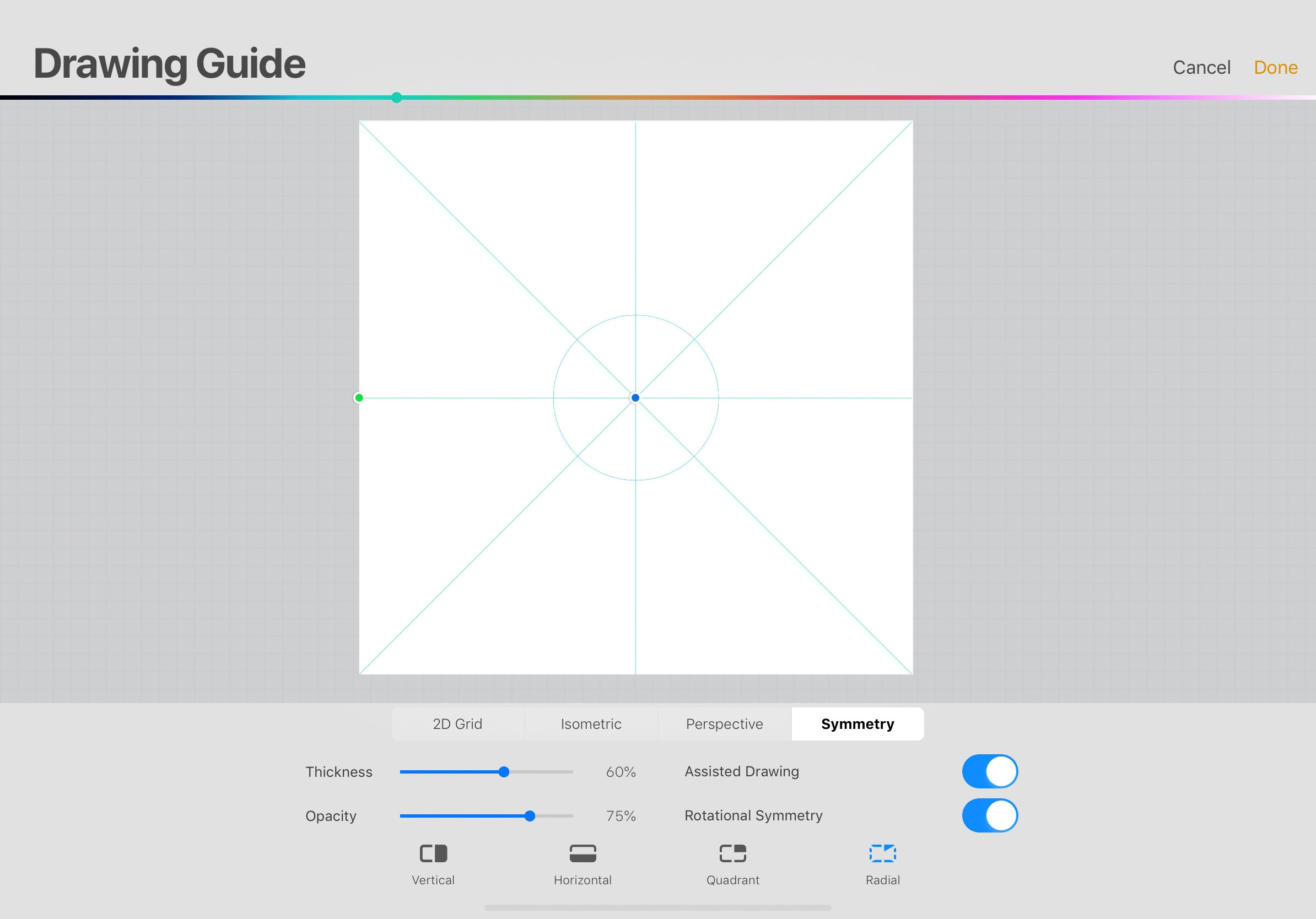The width and height of the screenshot is (1316, 919).
Task: Choose the Radial symmetry icon
Action: click(x=882, y=853)
